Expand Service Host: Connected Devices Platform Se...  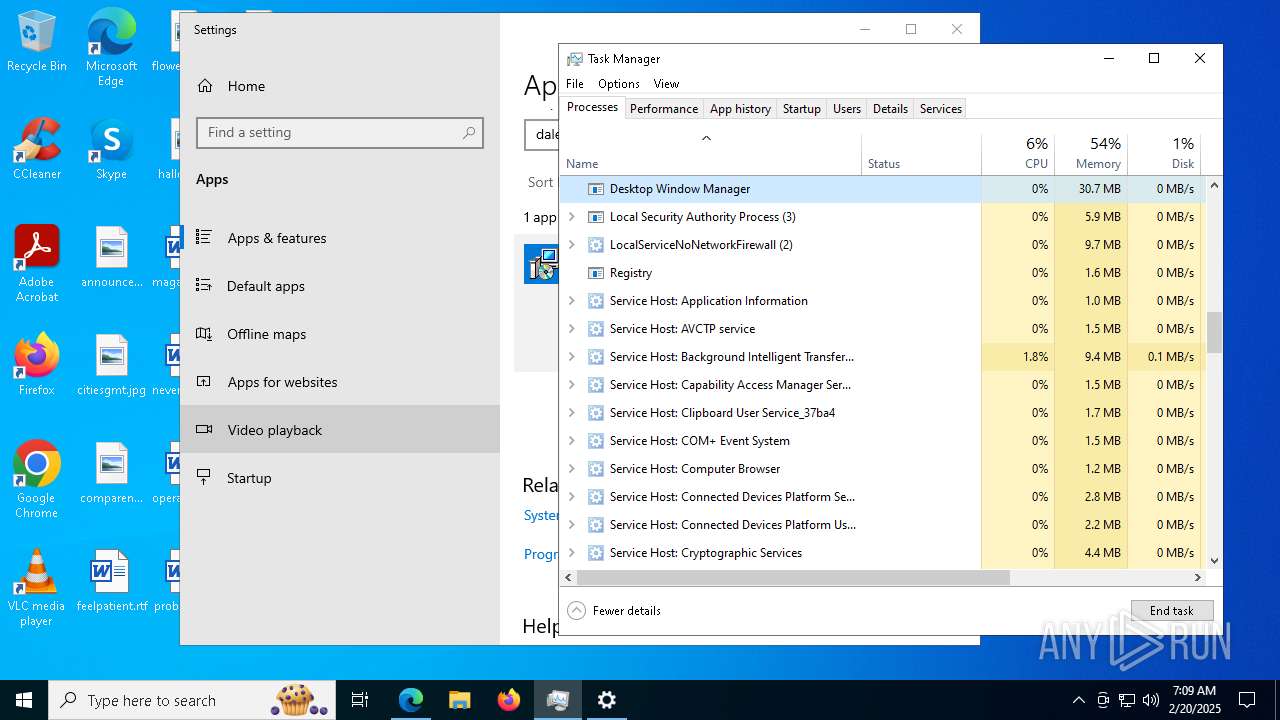(x=572, y=497)
